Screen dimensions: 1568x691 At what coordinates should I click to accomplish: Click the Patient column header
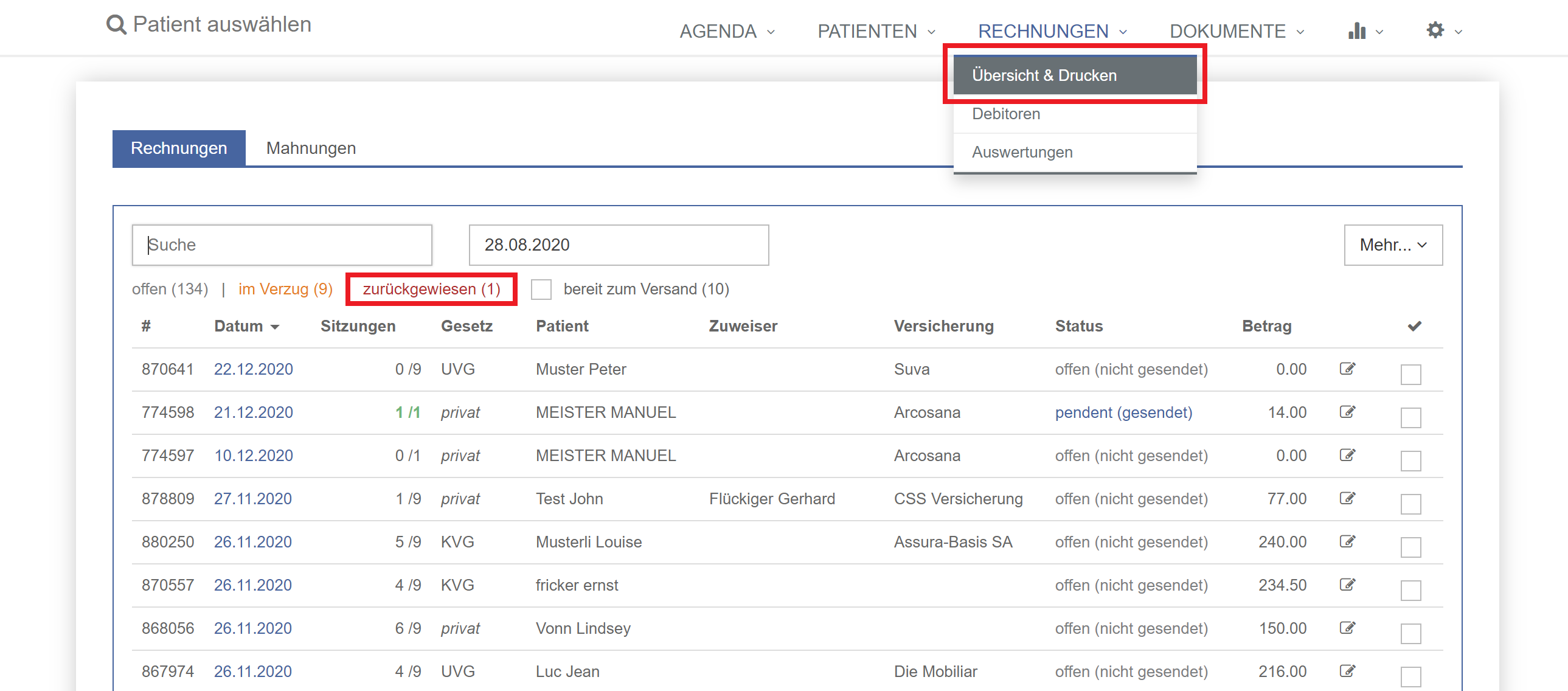click(x=562, y=326)
